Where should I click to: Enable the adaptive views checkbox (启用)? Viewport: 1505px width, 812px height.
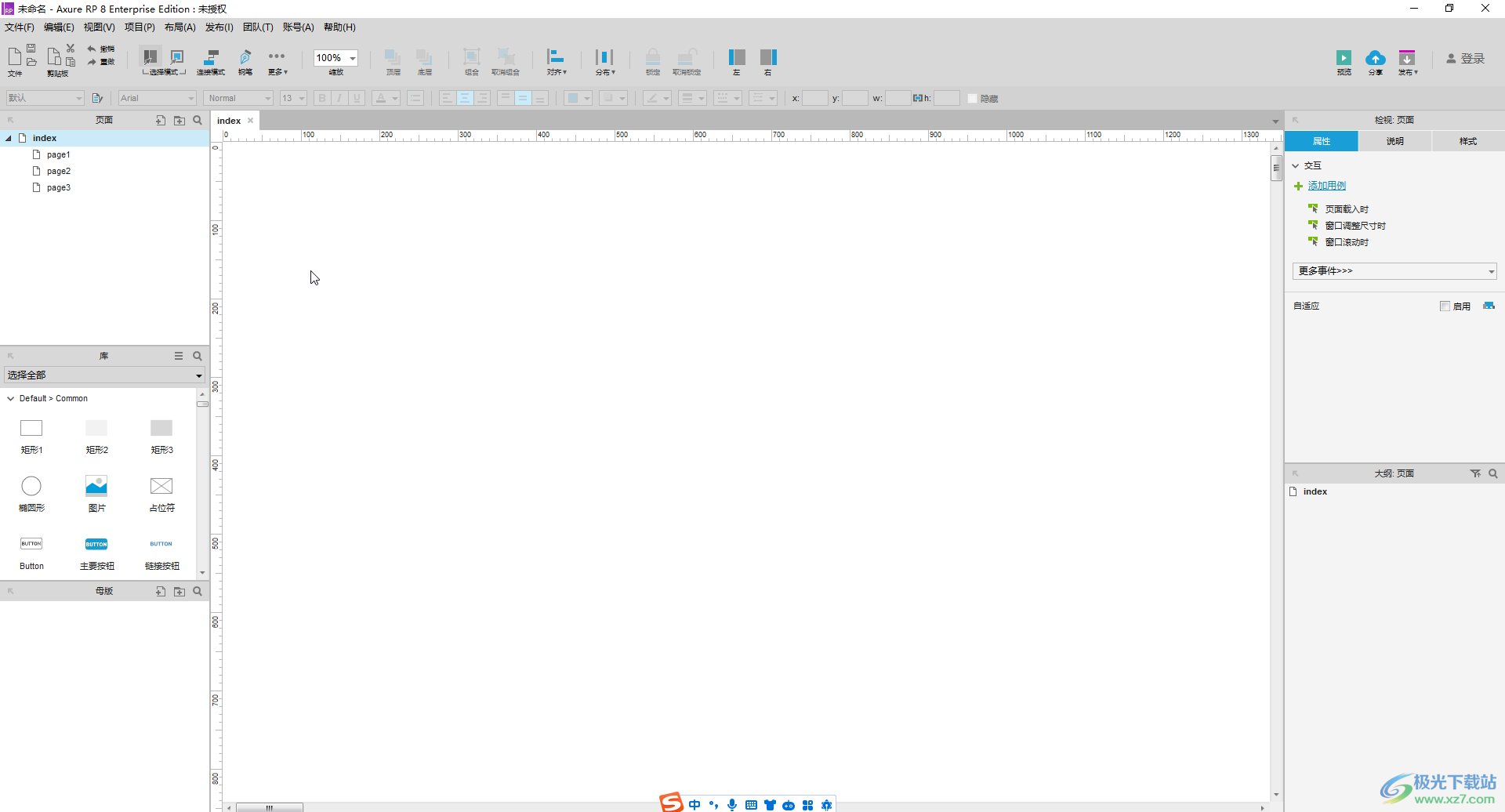click(x=1445, y=306)
